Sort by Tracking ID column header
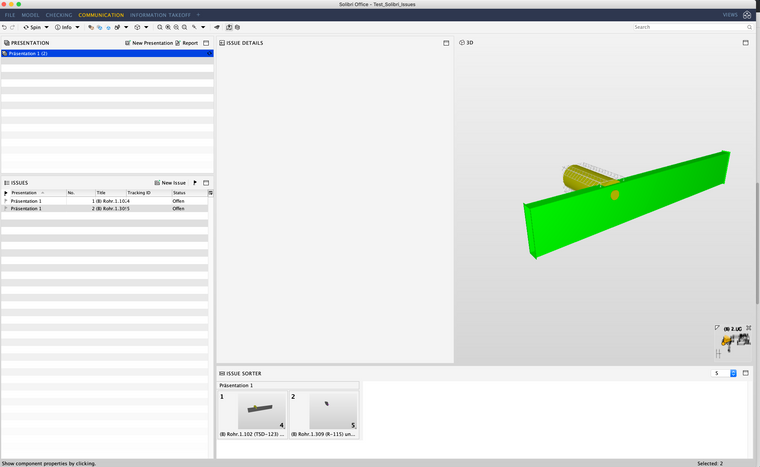Viewport: 760px width, 467px height. tap(149, 193)
